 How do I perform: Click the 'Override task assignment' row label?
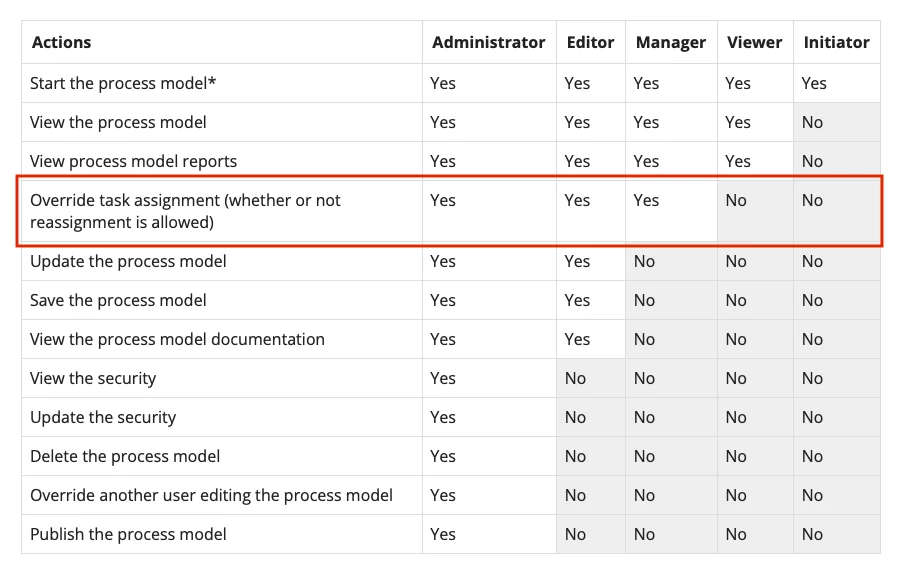(185, 211)
